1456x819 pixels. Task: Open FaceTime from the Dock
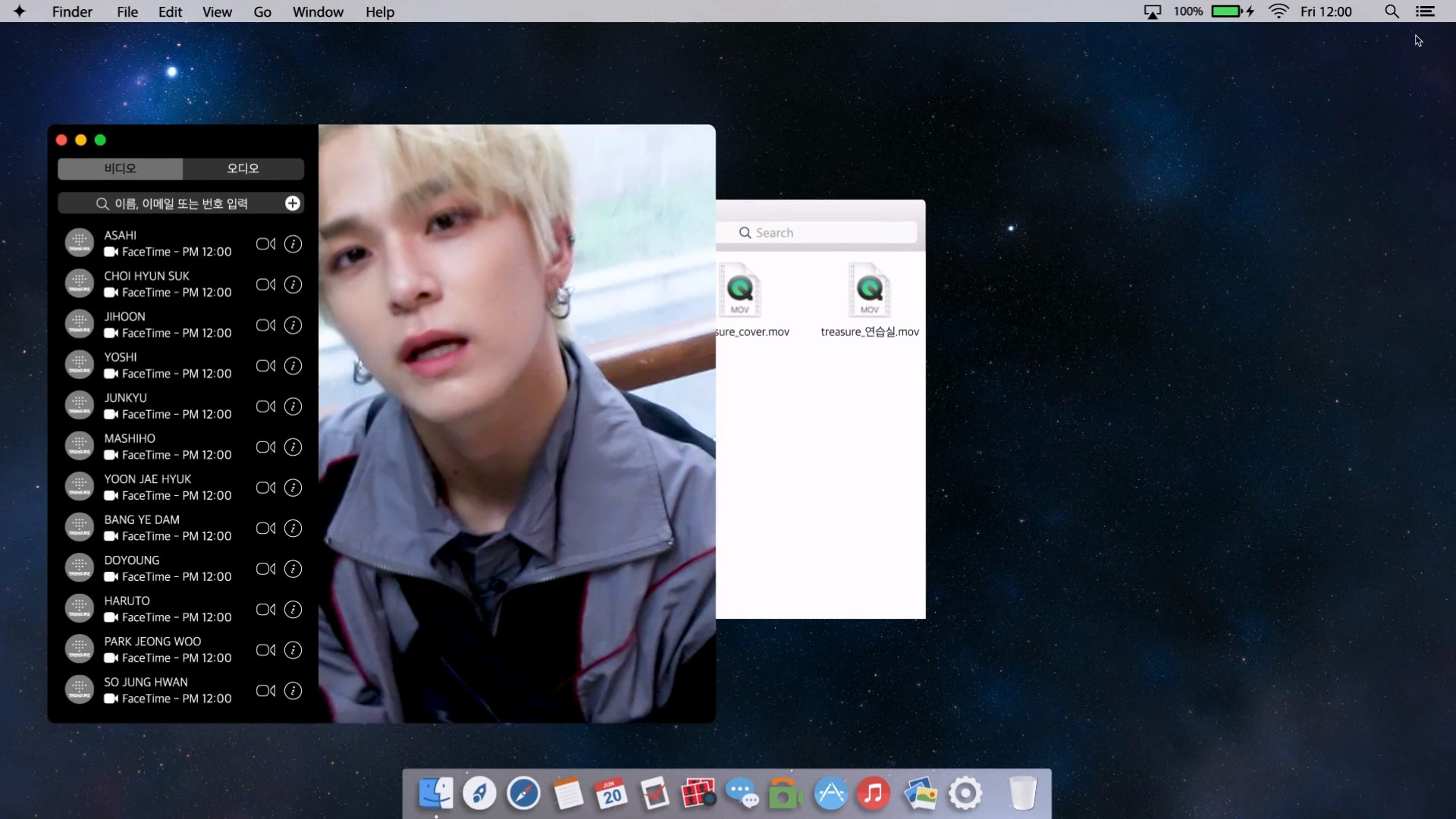pos(786,793)
